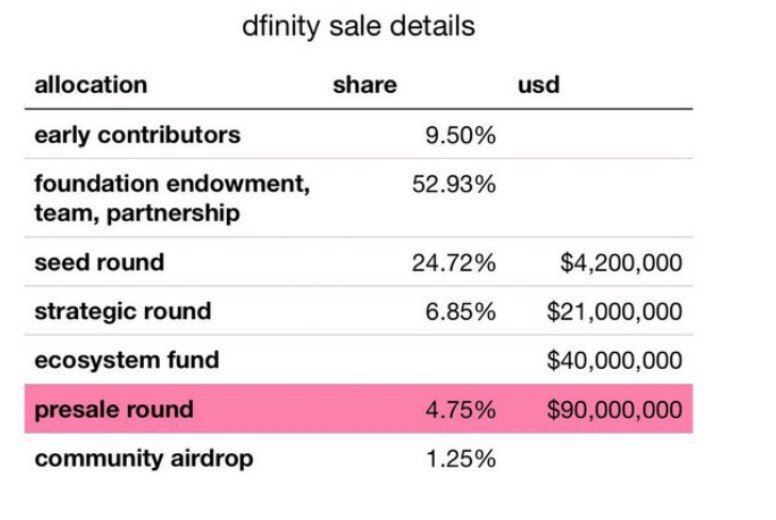Select the $90,000,000 amount
Image resolution: width=776 pixels, height=520 pixels.
[614, 409]
